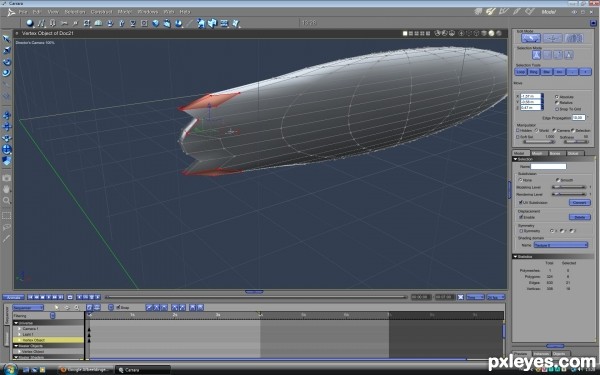Viewport: 600px width, 375px height.
Task: Select the marquee rectangle selection tool
Action: click(x=7, y=216)
